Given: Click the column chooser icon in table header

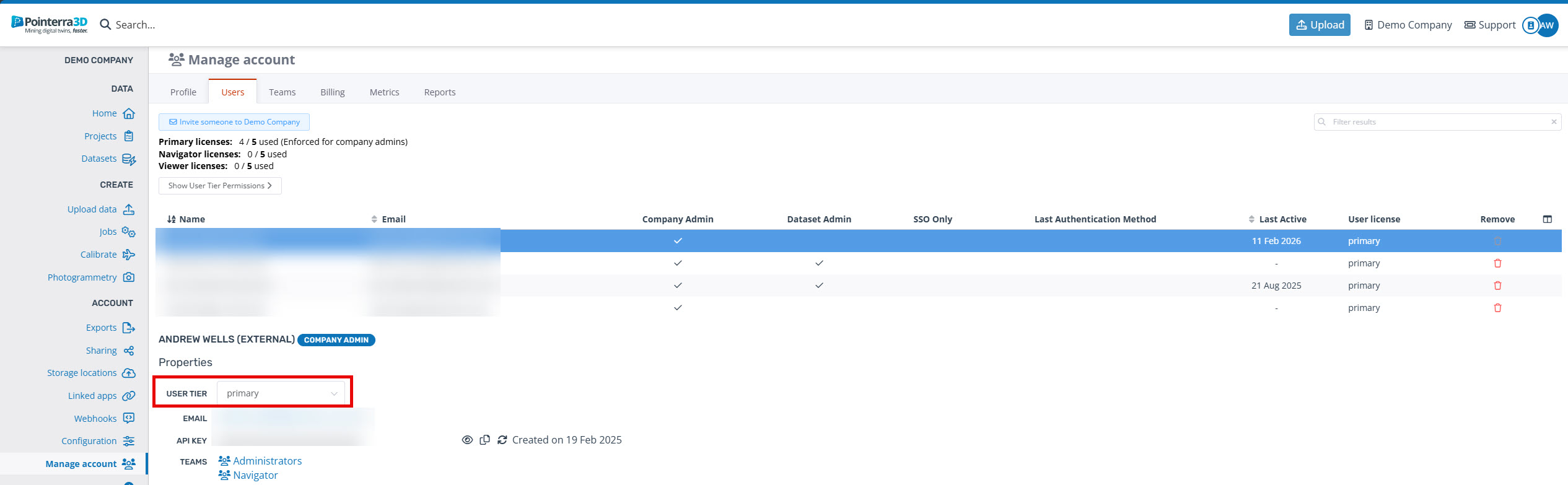Looking at the screenshot, I should [x=1547, y=219].
